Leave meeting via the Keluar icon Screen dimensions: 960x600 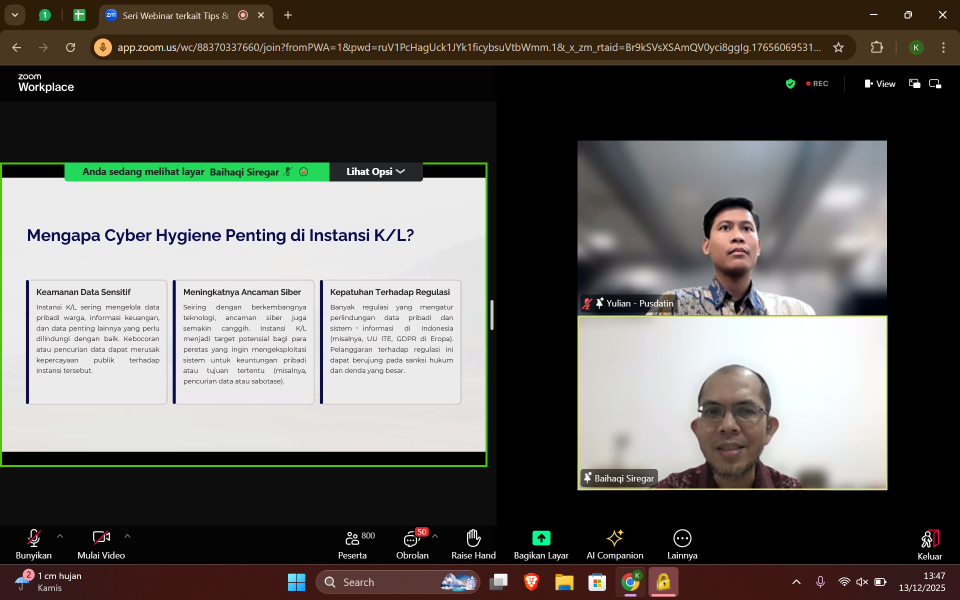click(929, 539)
